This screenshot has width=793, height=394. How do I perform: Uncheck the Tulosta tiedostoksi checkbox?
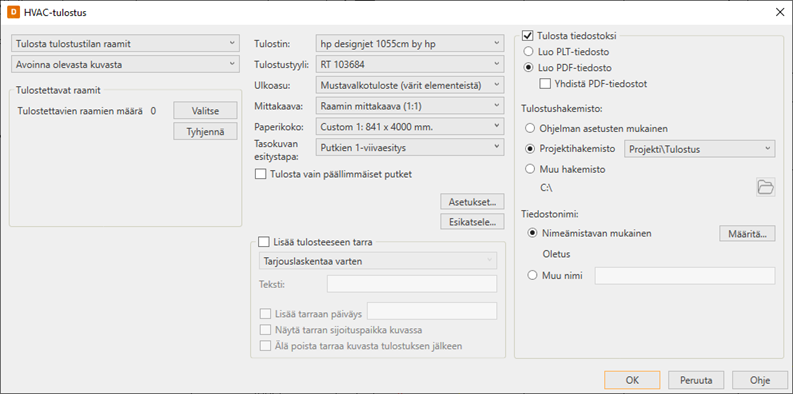(x=528, y=36)
